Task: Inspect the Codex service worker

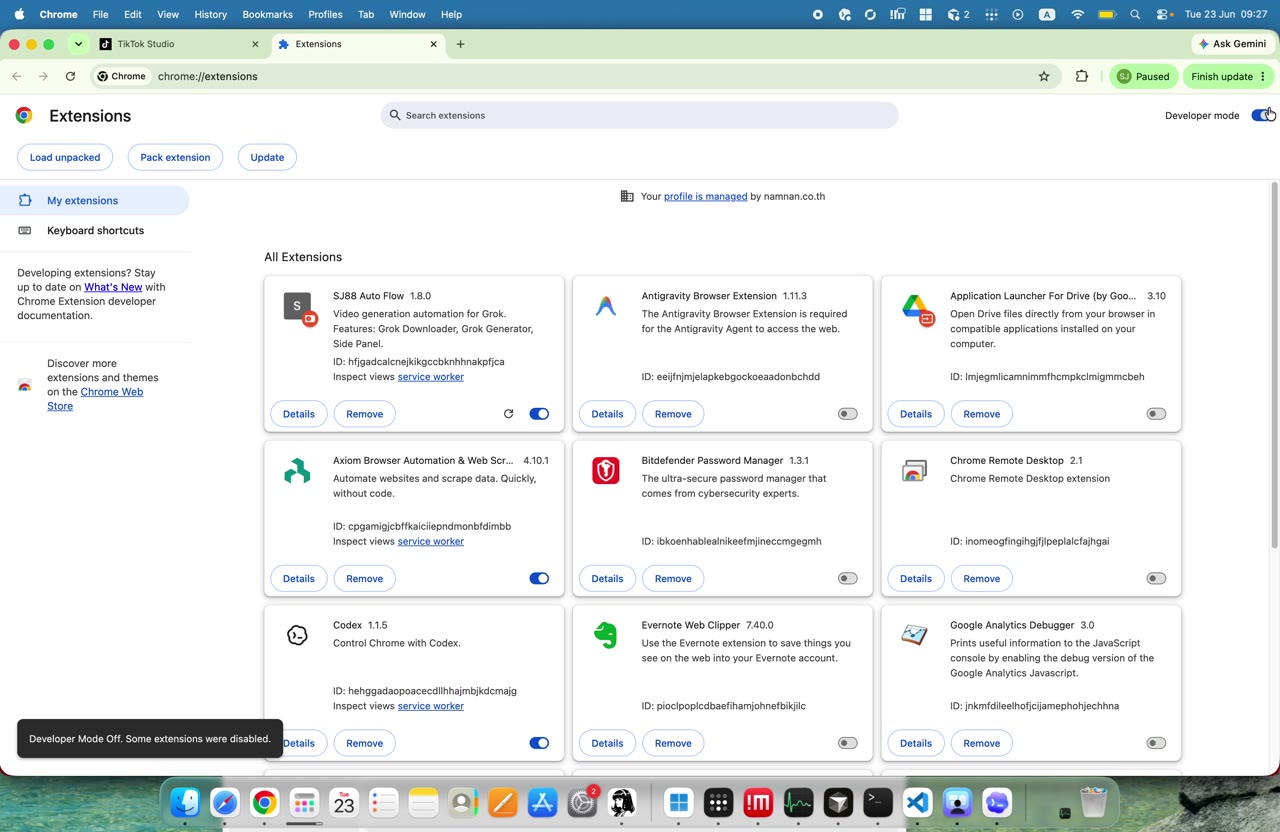Action: pyautogui.click(x=431, y=706)
